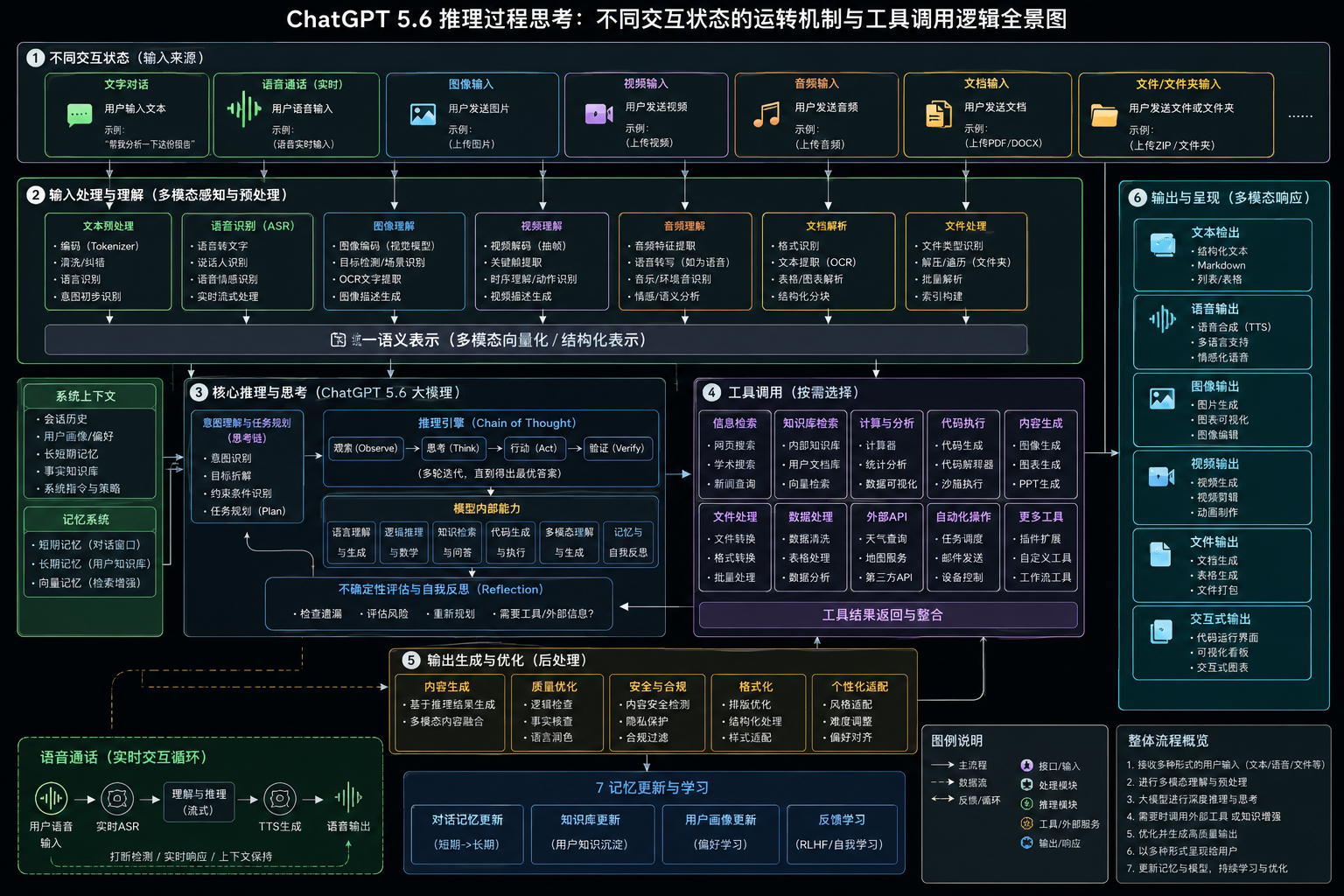Click the 知识检索与问答 capability box
1344x896 pixels.
click(x=457, y=542)
